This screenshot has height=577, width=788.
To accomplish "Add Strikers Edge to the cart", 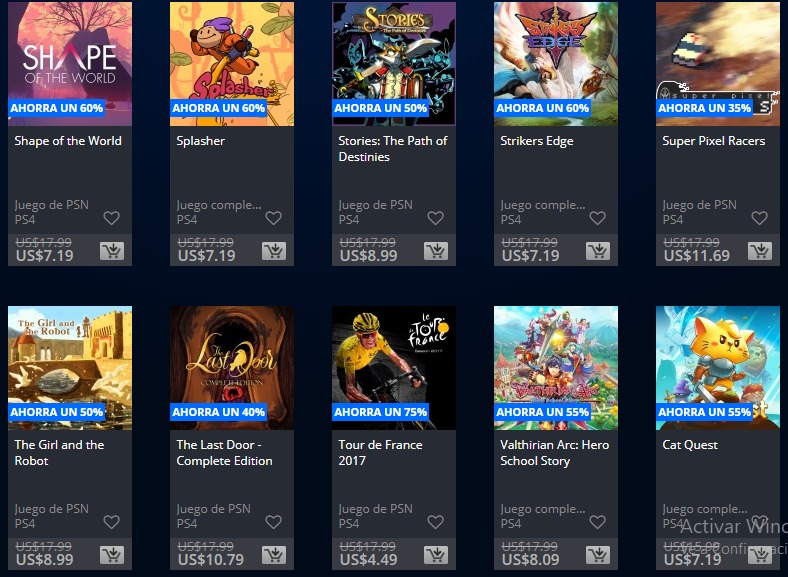I will (x=598, y=251).
